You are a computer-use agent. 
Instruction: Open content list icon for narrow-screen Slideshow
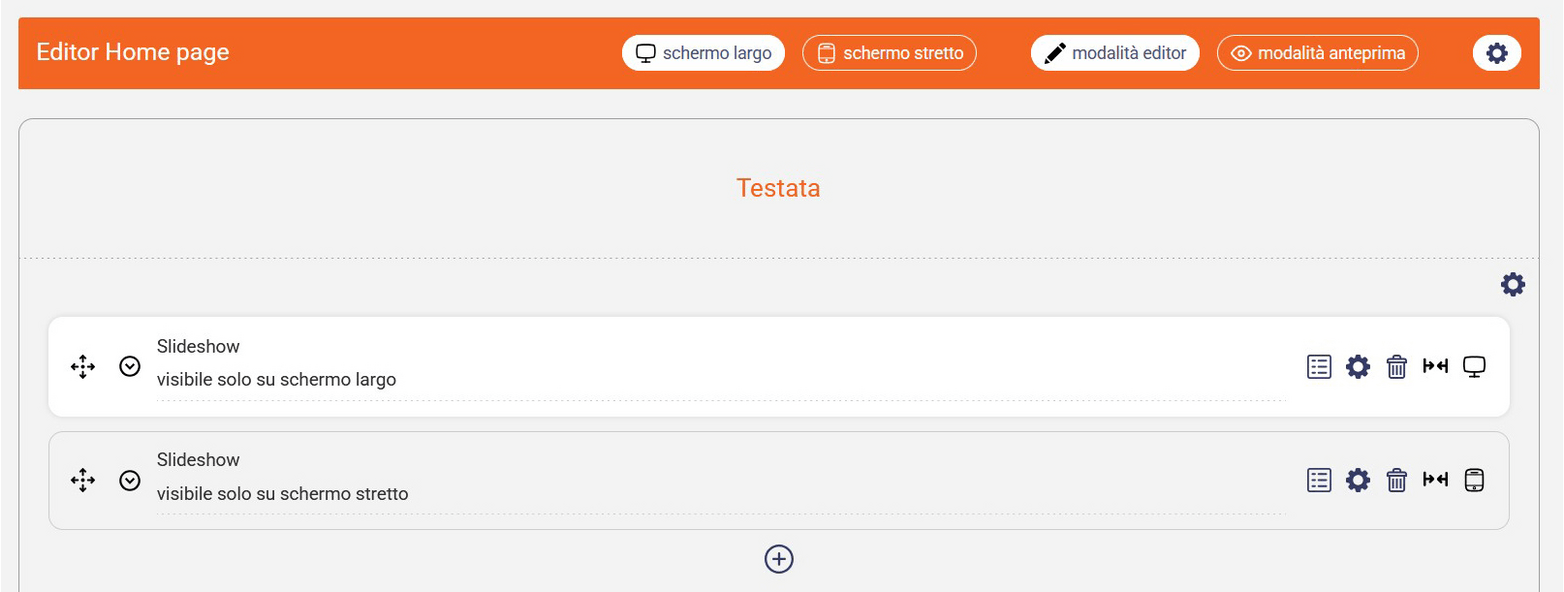1320,481
